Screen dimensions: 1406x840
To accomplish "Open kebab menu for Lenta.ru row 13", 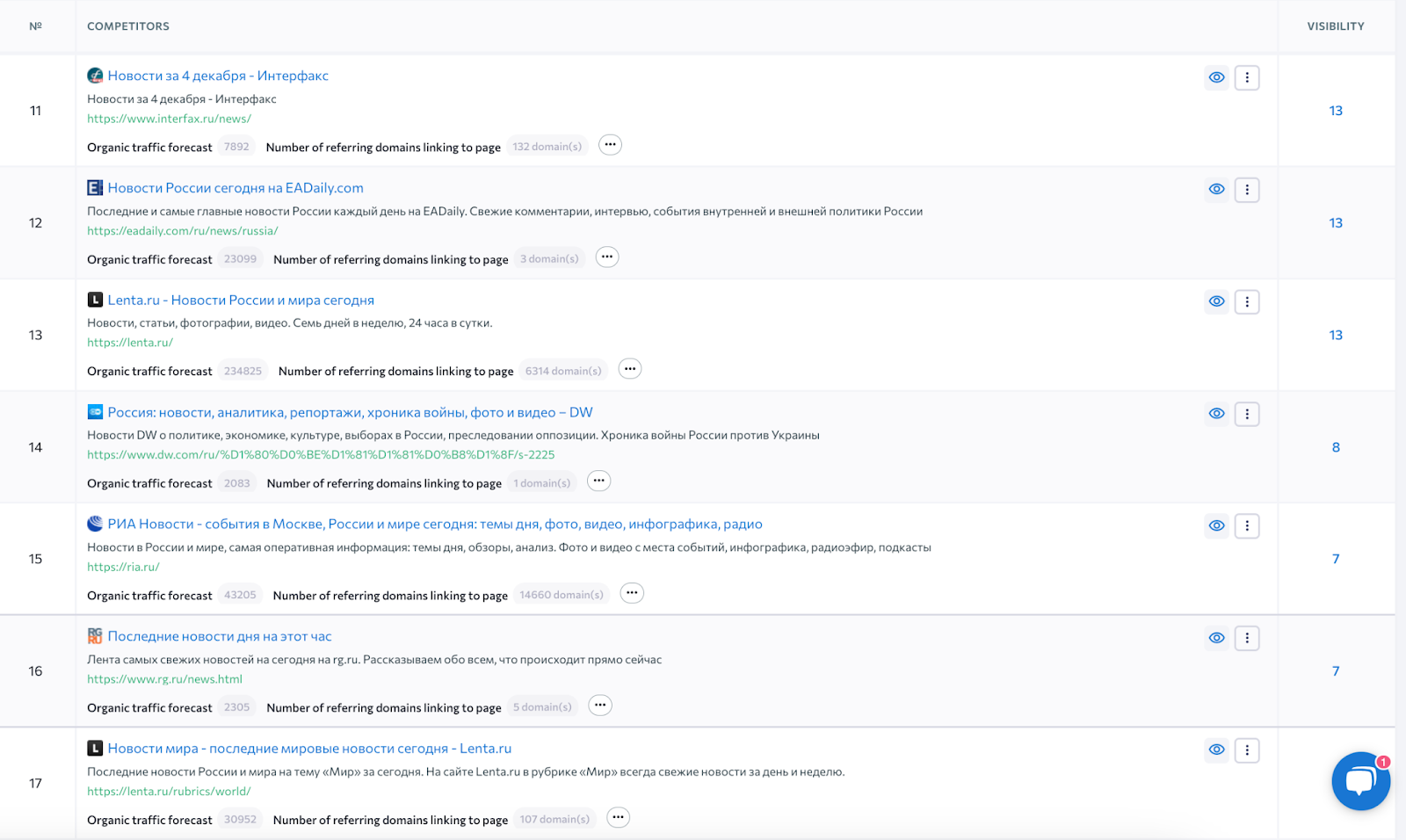I will pyautogui.click(x=1246, y=302).
